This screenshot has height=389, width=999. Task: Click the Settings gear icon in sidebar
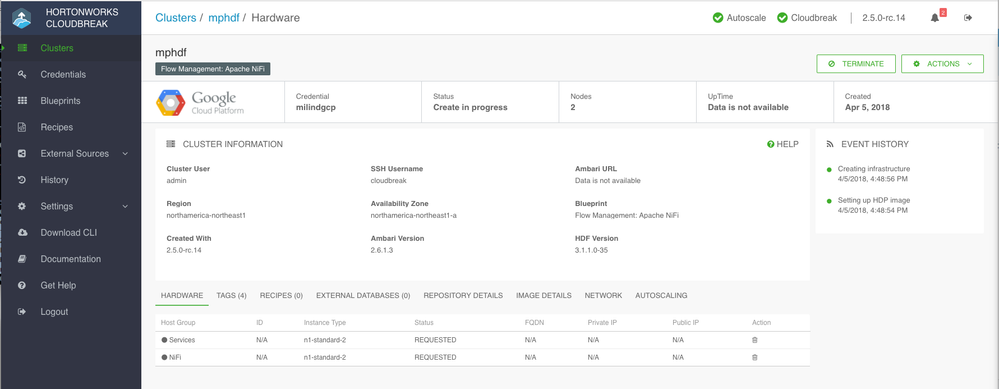(22, 206)
